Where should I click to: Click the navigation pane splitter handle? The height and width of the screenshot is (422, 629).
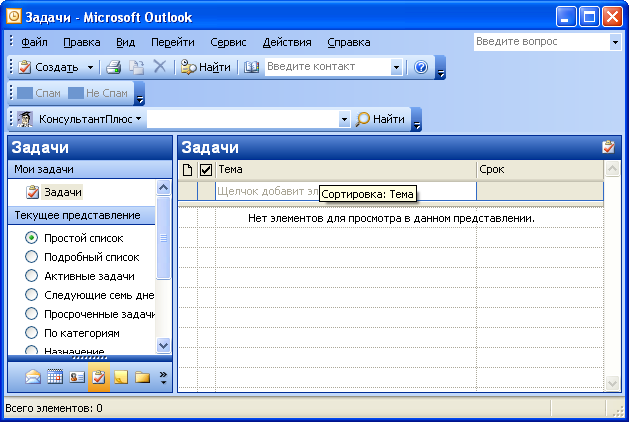(x=90, y=357)
